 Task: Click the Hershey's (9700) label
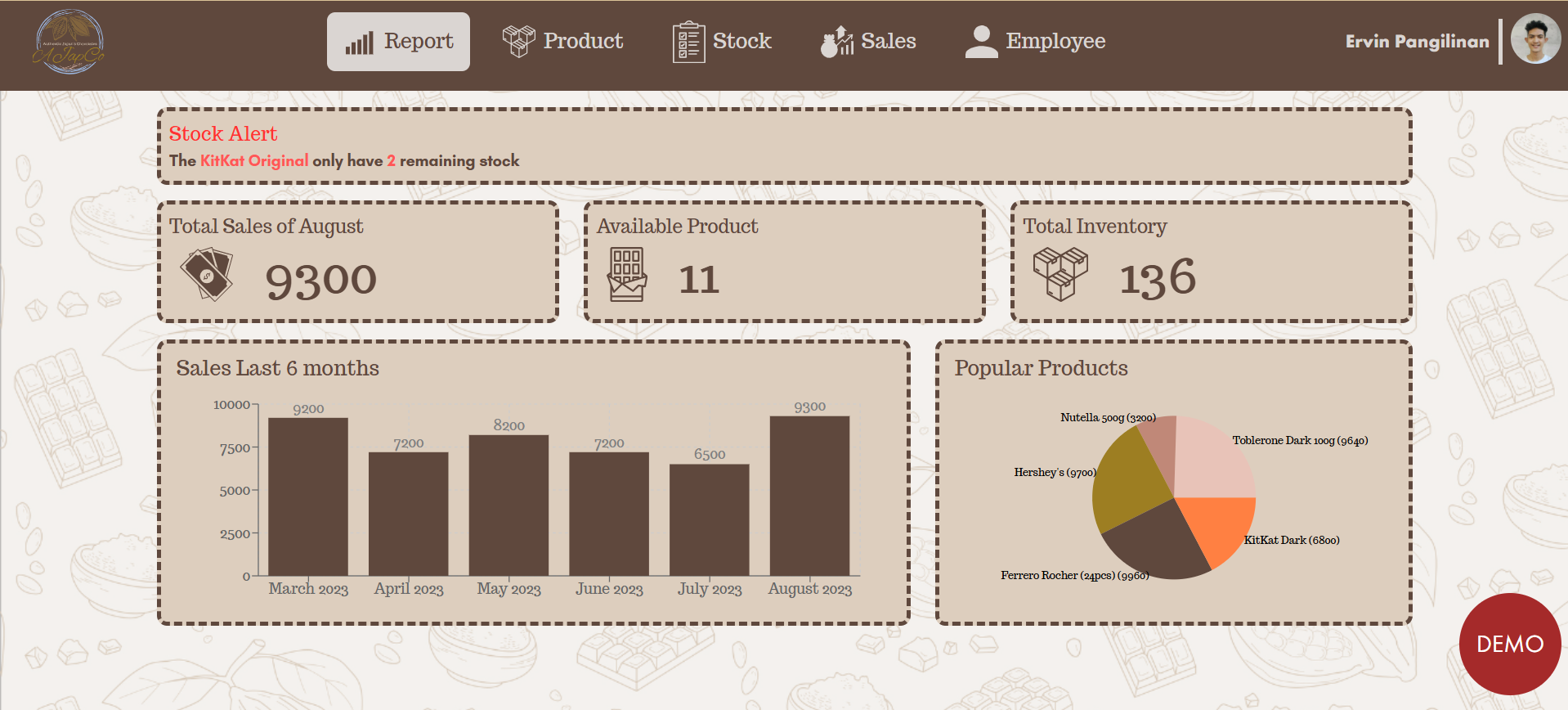pos(1055,473)
